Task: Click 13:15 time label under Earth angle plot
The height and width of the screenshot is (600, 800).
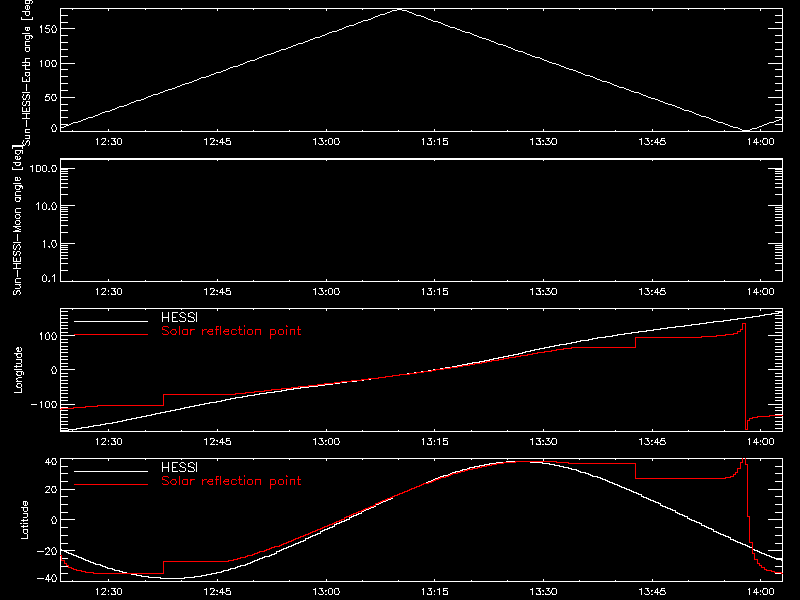Action: 435,142
